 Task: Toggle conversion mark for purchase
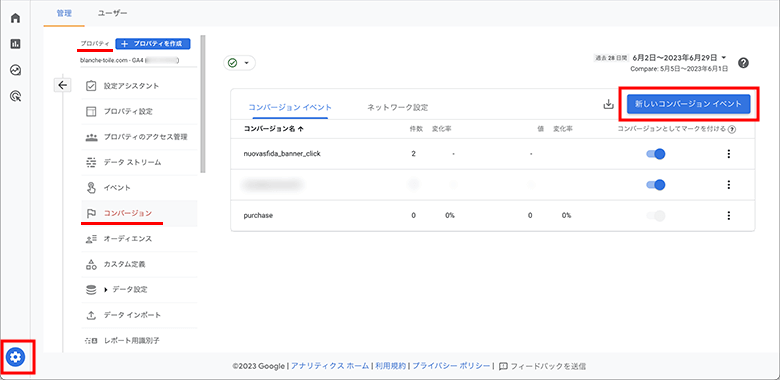click(656, 215)
